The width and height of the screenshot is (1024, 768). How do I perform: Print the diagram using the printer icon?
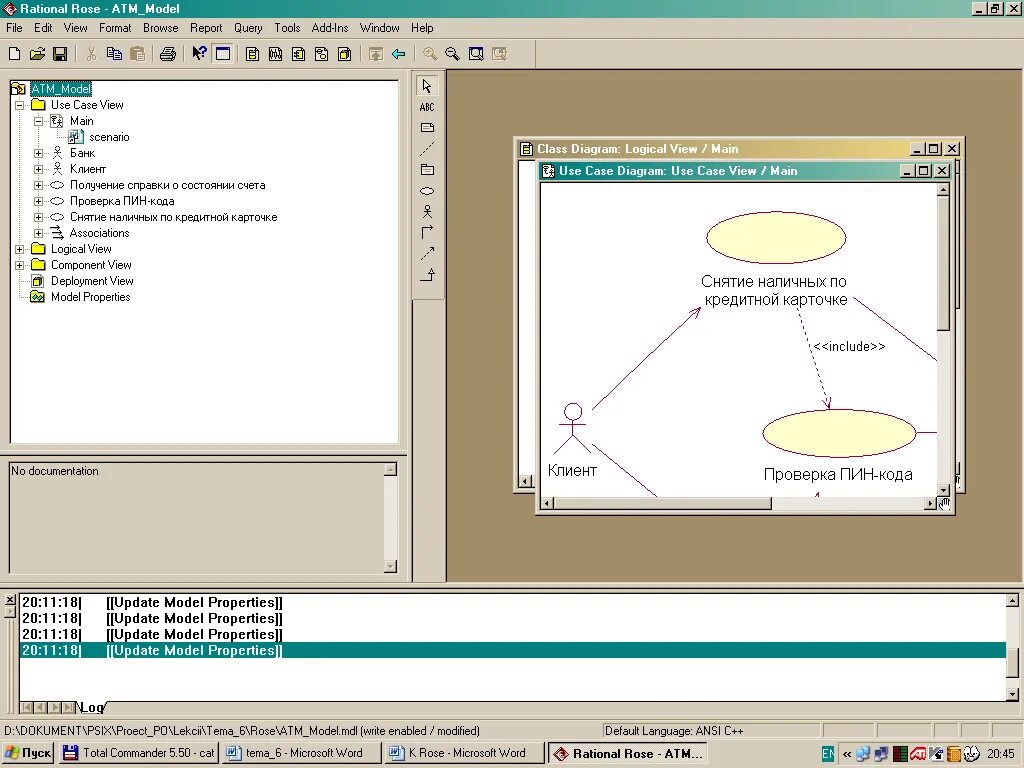point(168,54)
